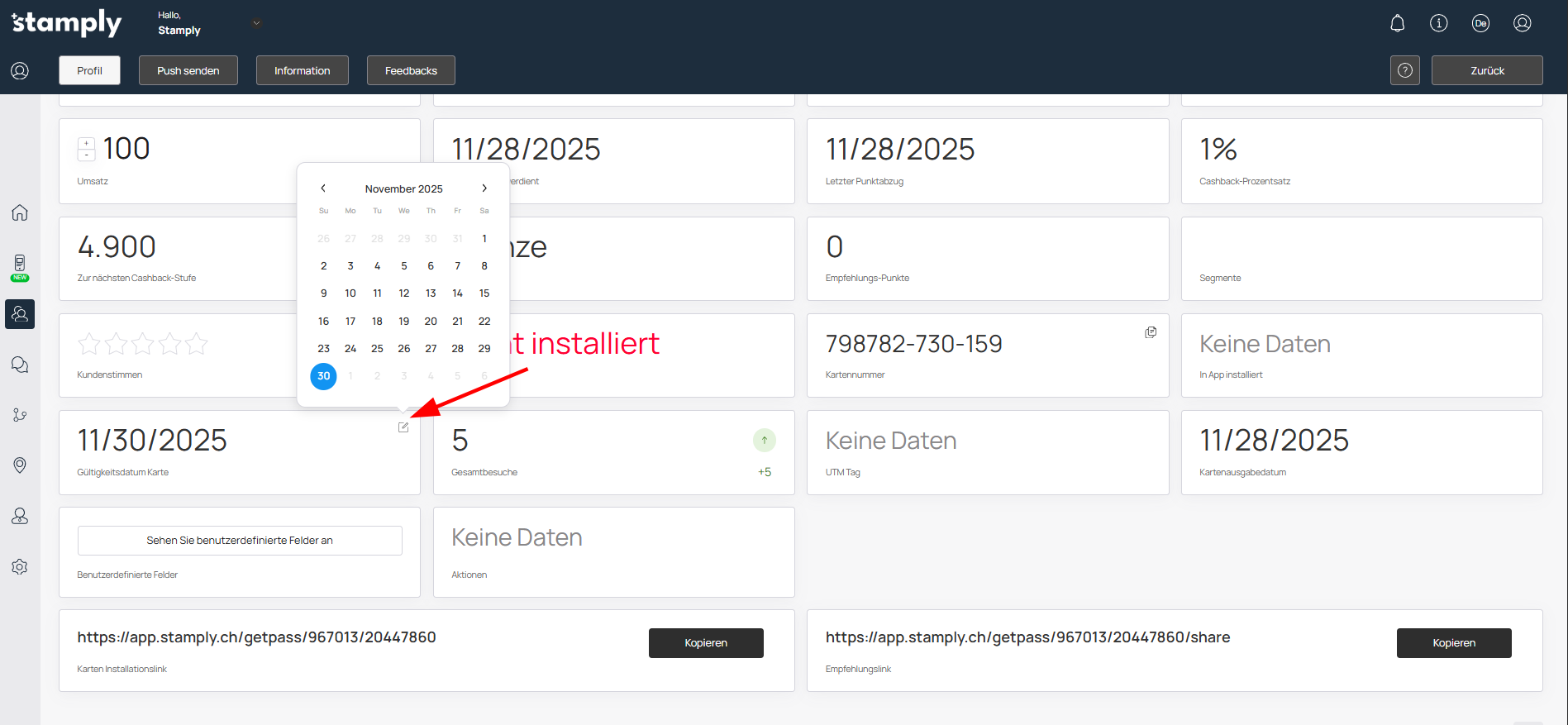Switch to the Push senden tab
Image resolution: width=1568 pixels, height=725 pixels.
tap(188, 70)
